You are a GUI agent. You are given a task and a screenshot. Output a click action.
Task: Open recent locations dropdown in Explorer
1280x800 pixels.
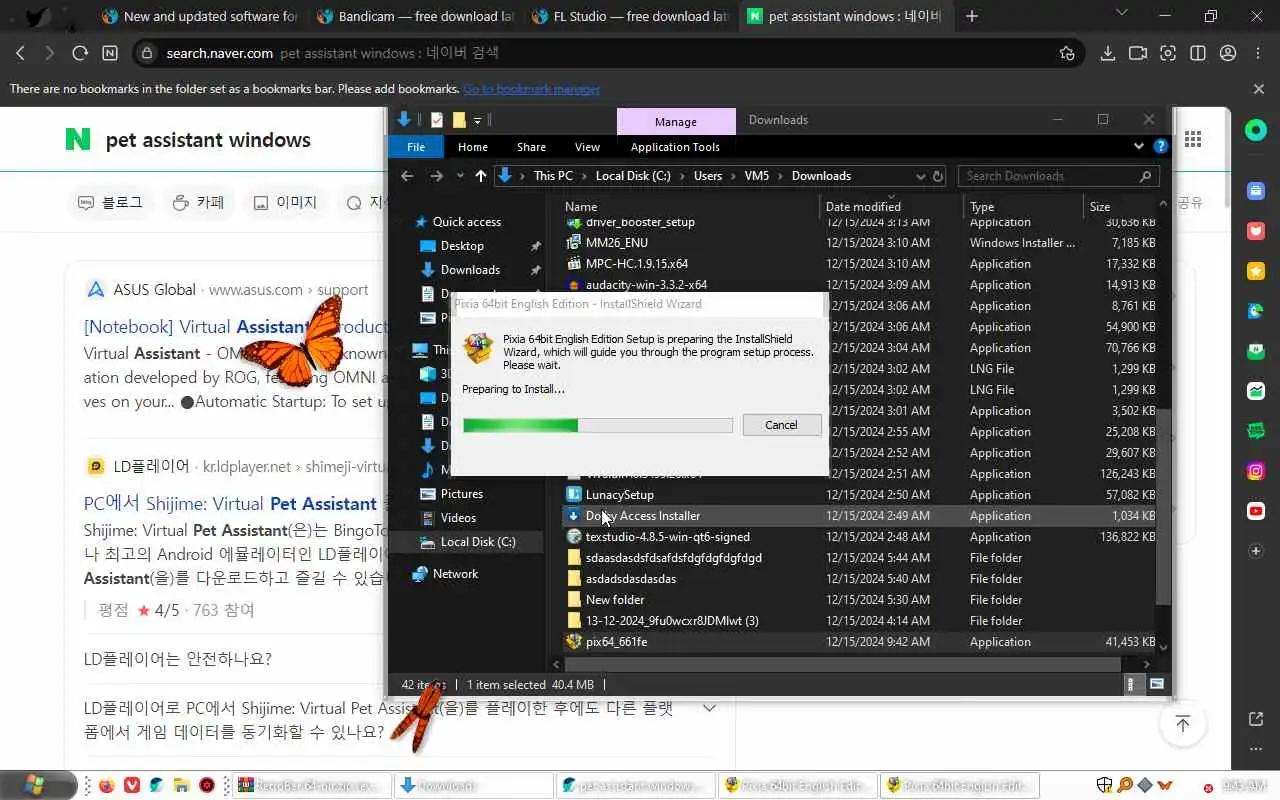click(460, 176)
